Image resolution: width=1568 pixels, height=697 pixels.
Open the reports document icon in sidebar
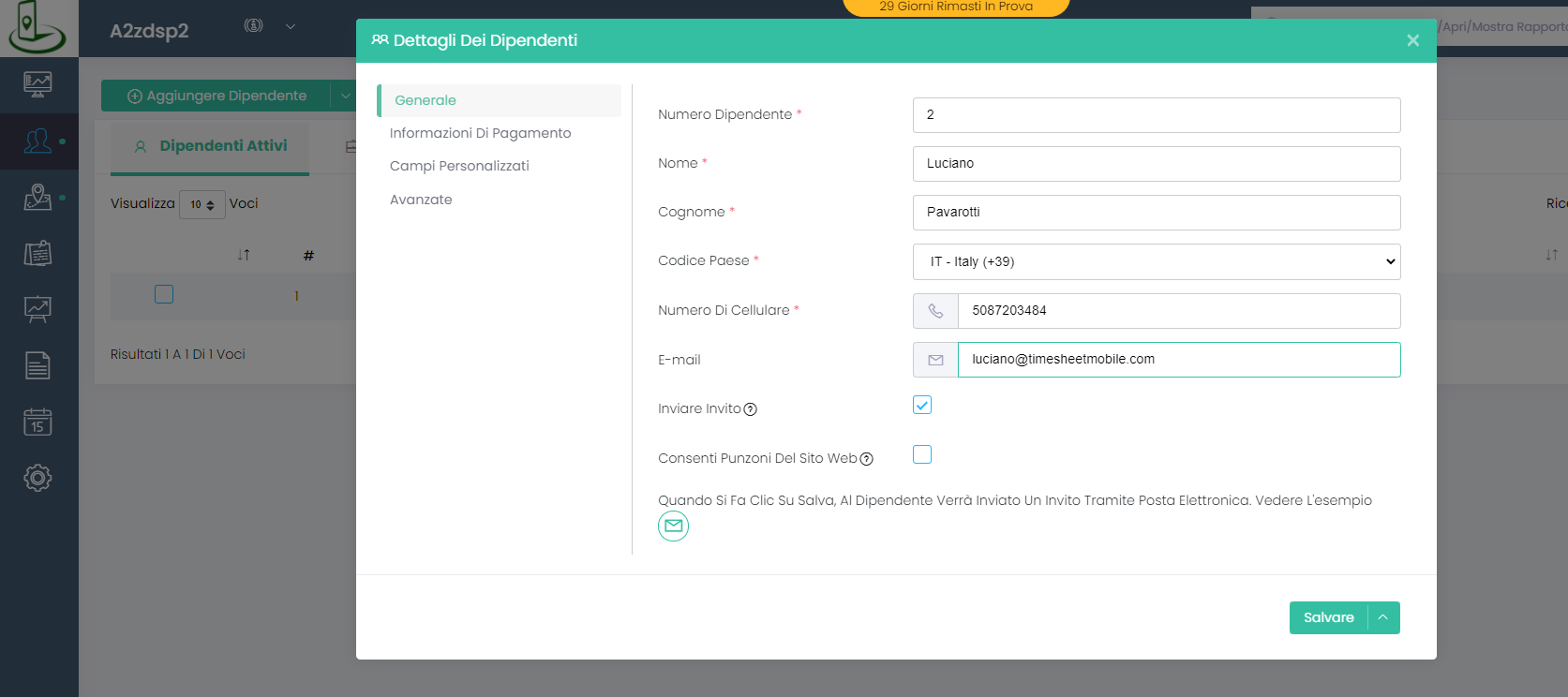[x=37, y=365]
